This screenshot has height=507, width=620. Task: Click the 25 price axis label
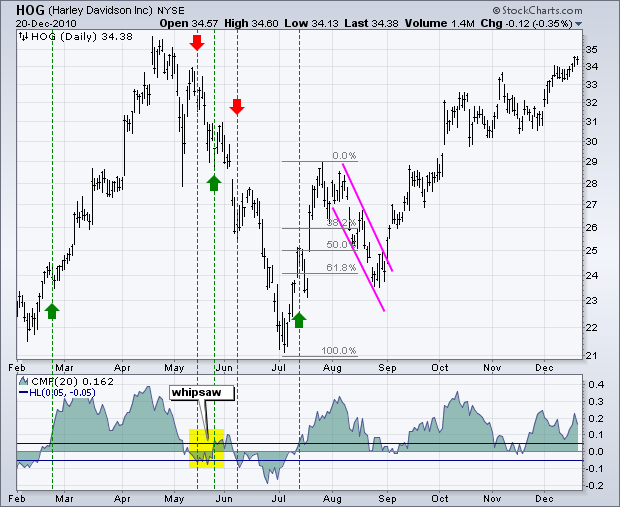[x=592, y=251]
